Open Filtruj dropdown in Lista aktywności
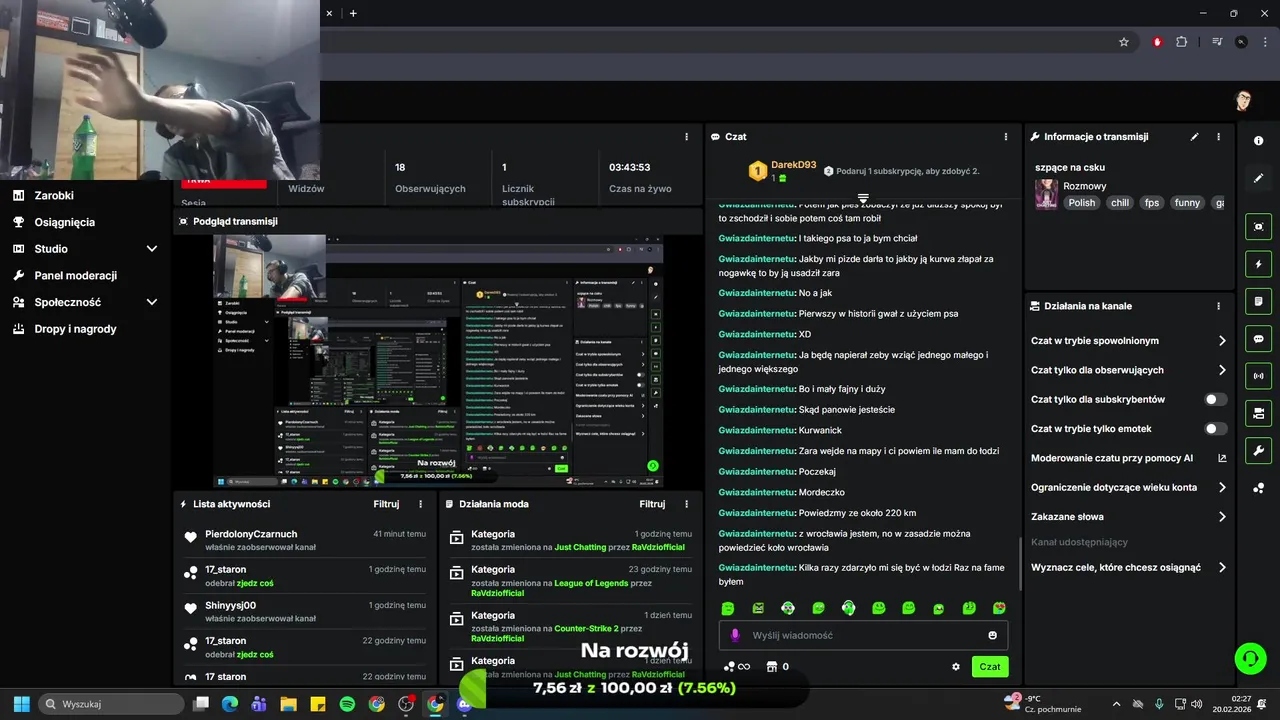The height and width of the screenshot is (720, 1280). [x=386, y=504]
